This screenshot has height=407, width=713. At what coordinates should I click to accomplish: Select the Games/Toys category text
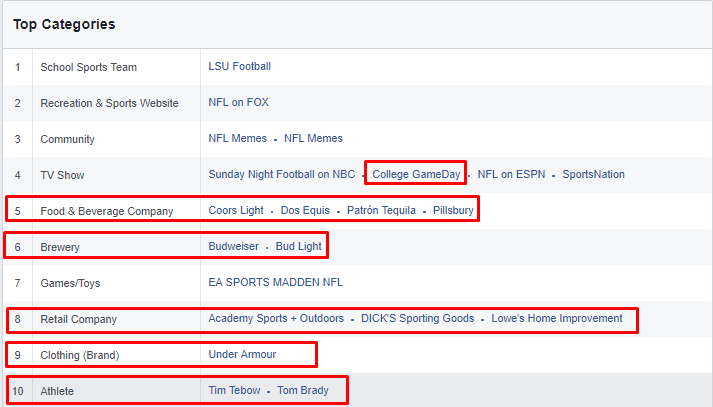(x=70, y=283)
